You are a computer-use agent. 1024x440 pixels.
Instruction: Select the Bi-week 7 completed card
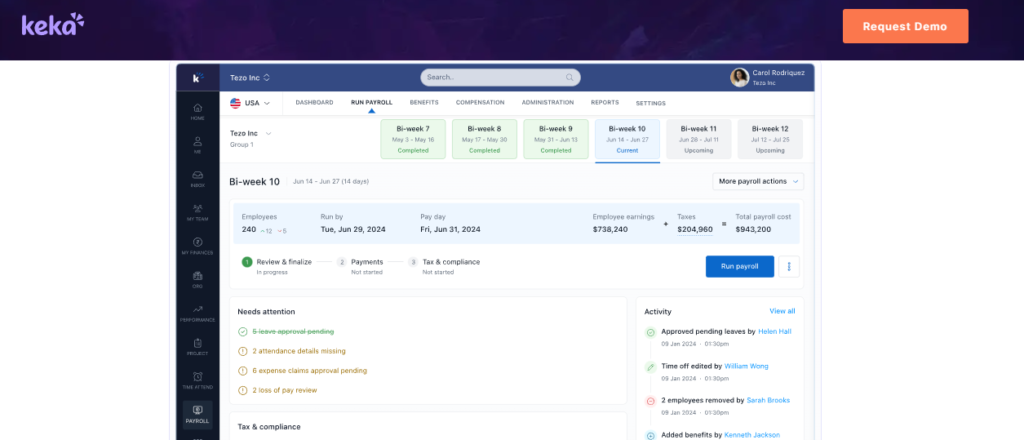413,139
